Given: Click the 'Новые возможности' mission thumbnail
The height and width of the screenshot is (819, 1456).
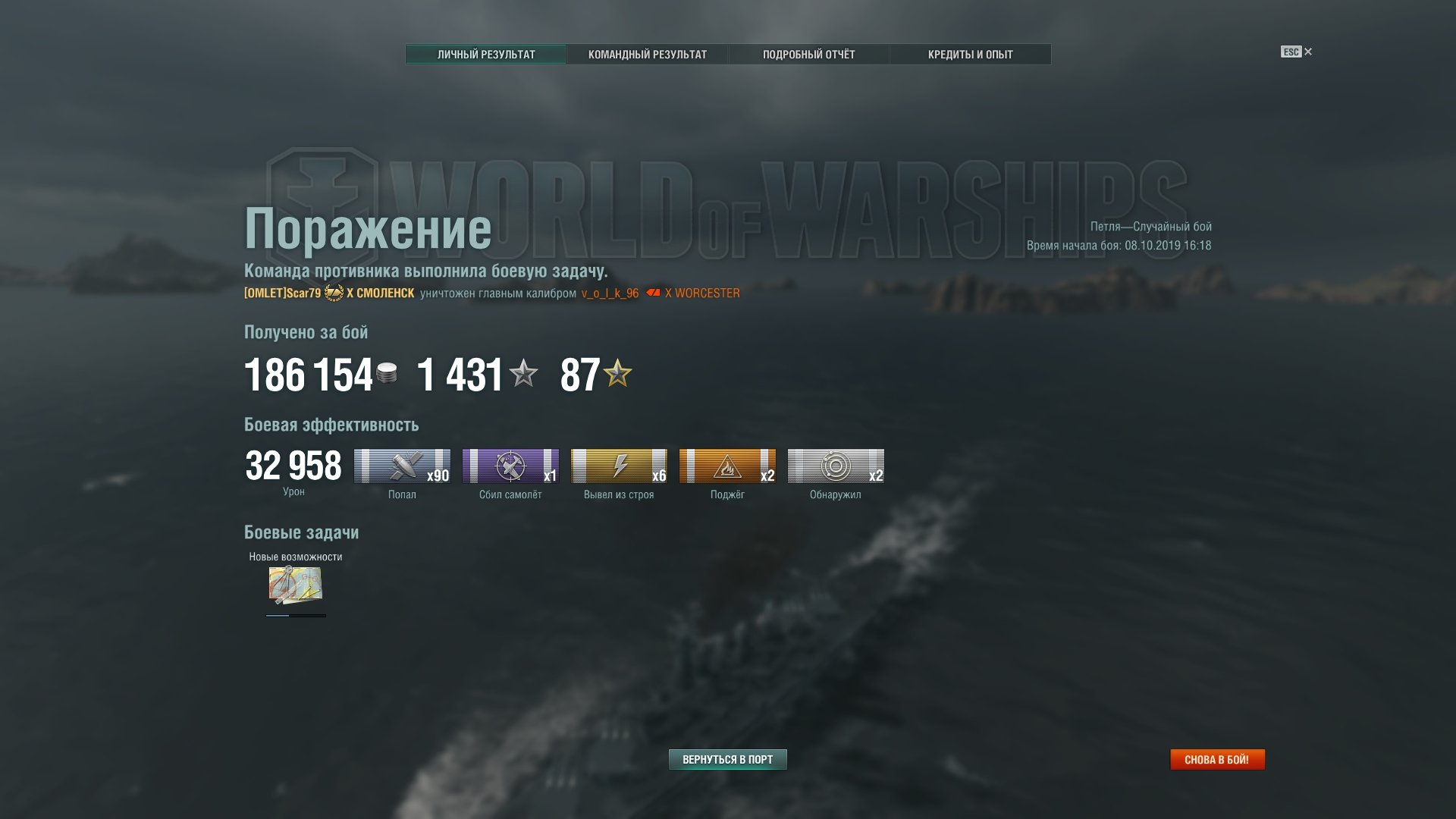Looking at the screenshot, I should click(x=295, y=585).
